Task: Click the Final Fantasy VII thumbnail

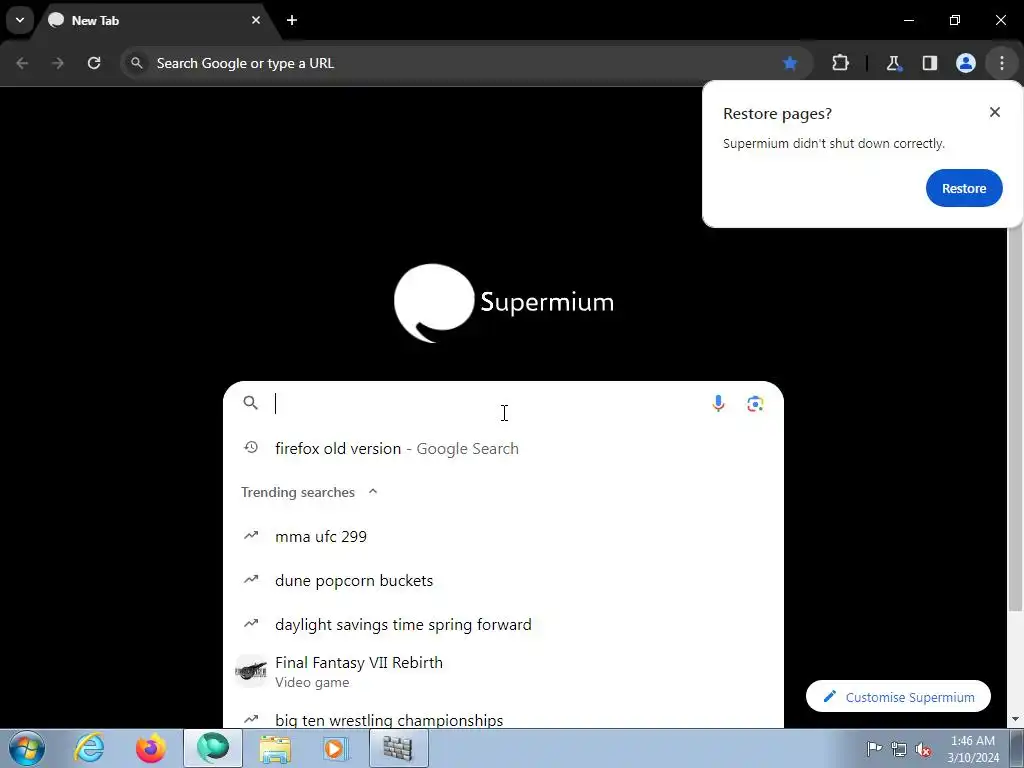Action: pyautogui.click(x=251, y=671)
